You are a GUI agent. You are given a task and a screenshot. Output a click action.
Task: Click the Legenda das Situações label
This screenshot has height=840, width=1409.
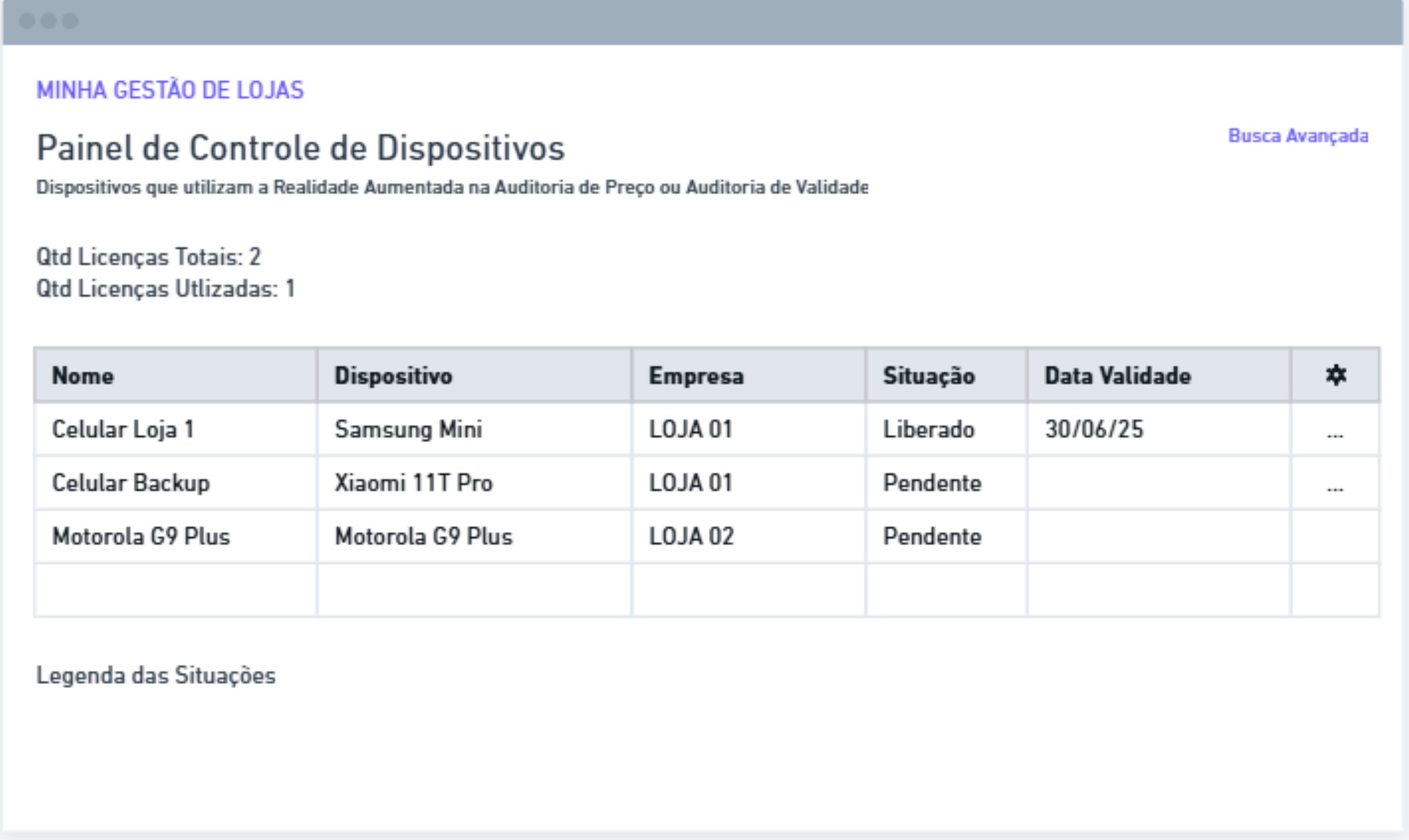[156, 675]
